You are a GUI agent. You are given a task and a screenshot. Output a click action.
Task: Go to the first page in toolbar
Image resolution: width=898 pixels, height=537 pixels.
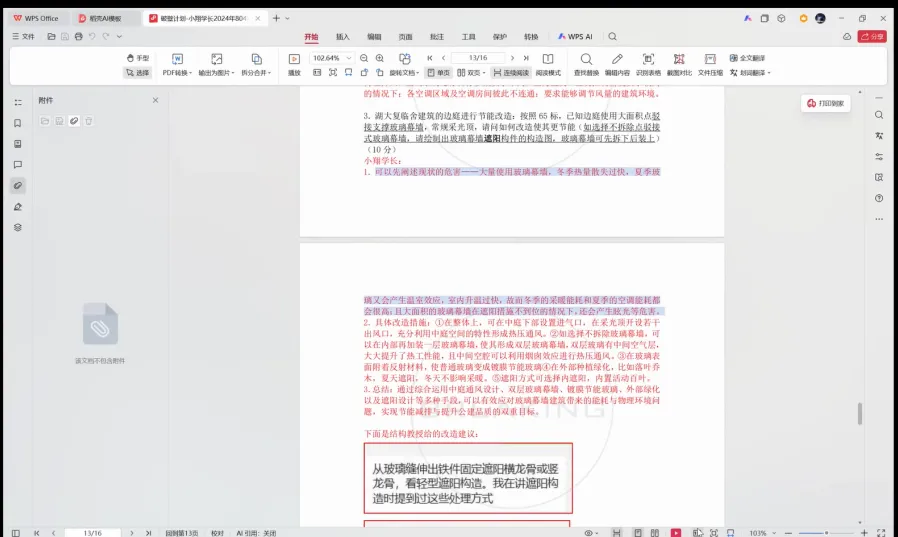tap(430, 58)
